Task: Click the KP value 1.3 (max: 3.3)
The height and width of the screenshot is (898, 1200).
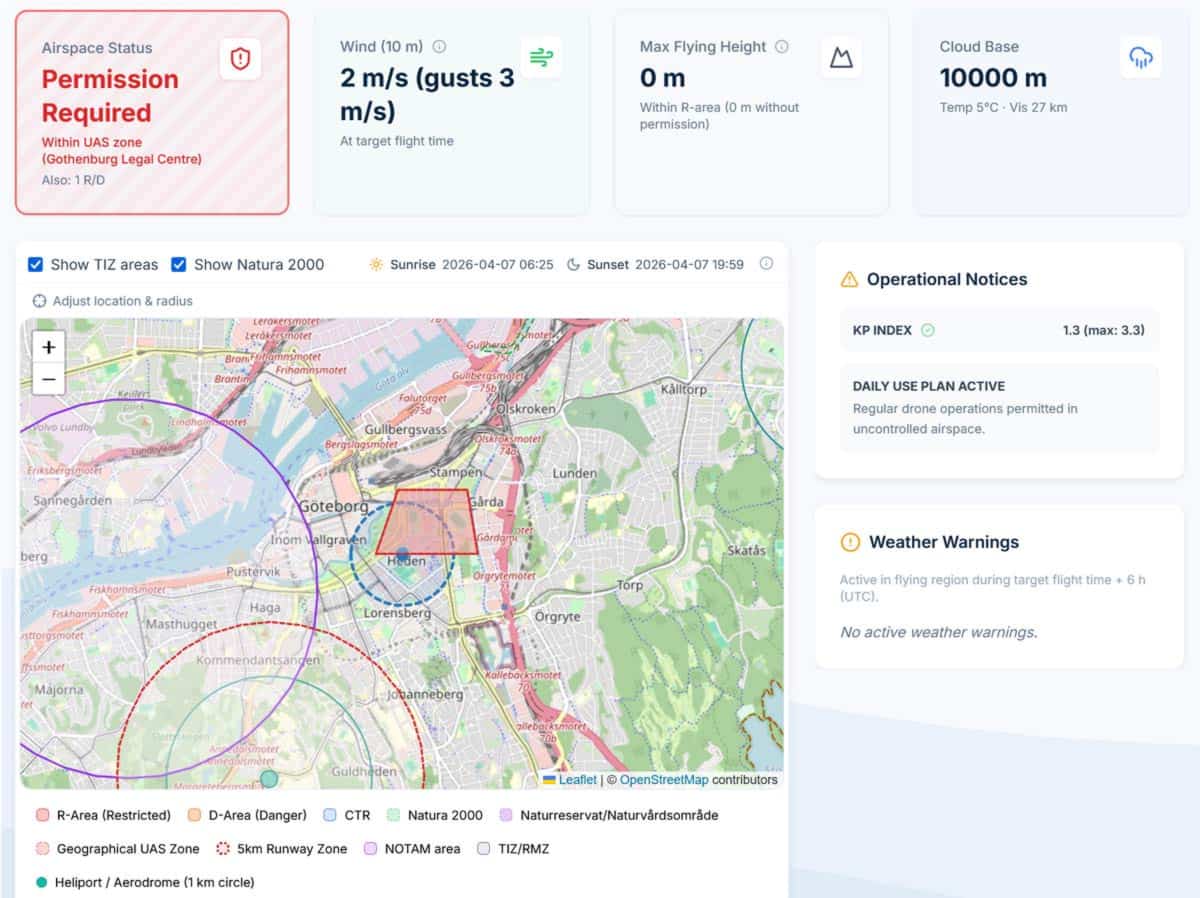Action: 1104,330
